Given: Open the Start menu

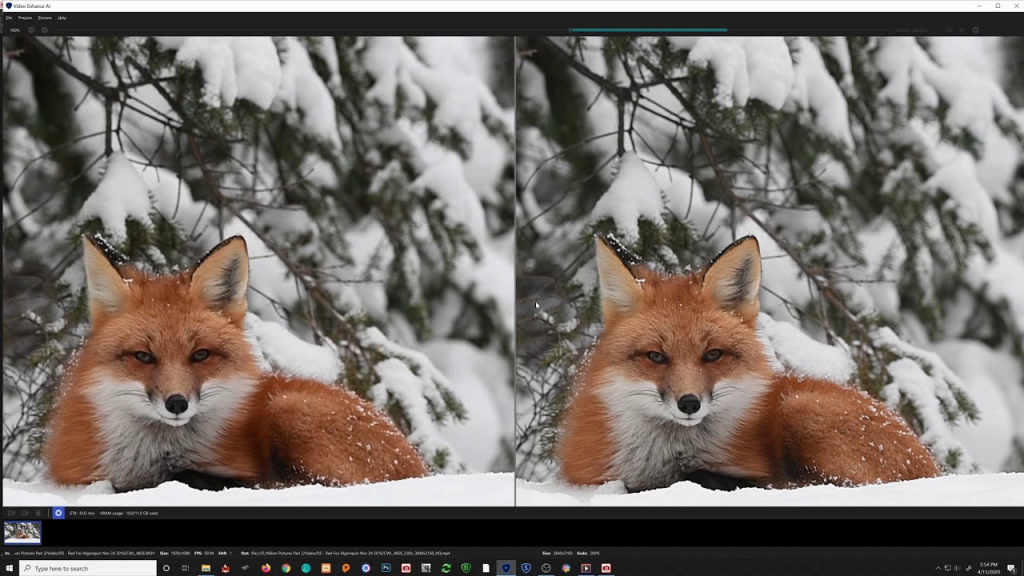Looking at the screenshot, I should click(x=10, y=568).
